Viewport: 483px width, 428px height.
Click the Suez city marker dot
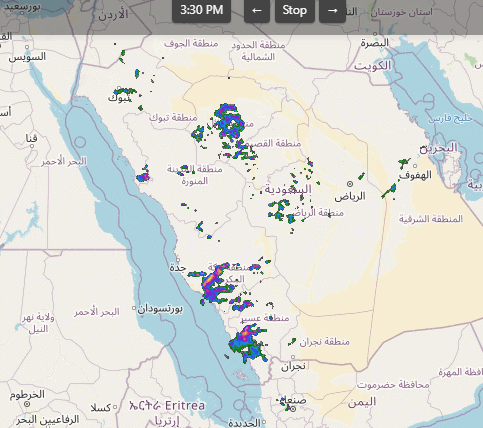click(27, 47)
